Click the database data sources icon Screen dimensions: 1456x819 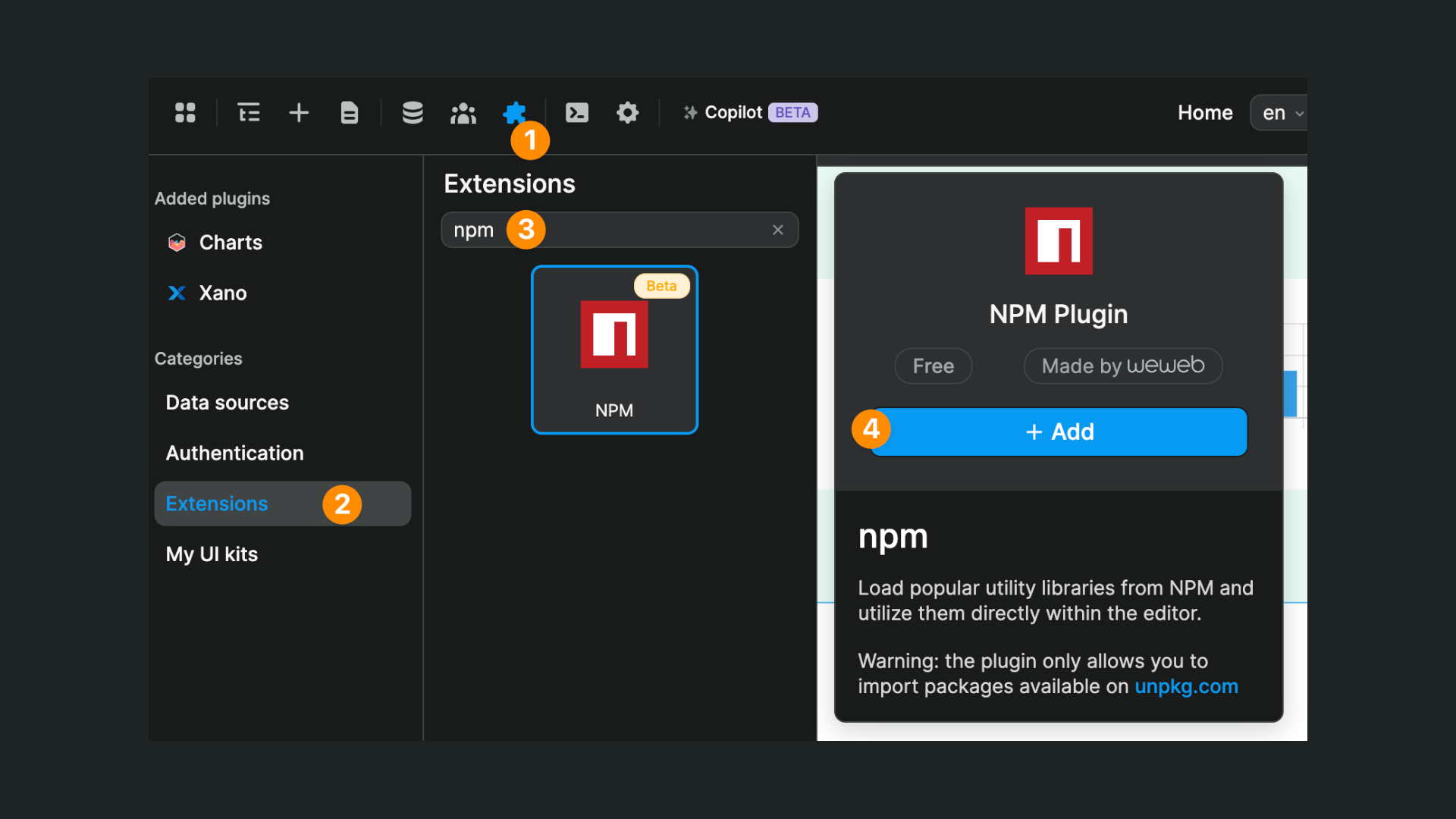click(413, 112)
